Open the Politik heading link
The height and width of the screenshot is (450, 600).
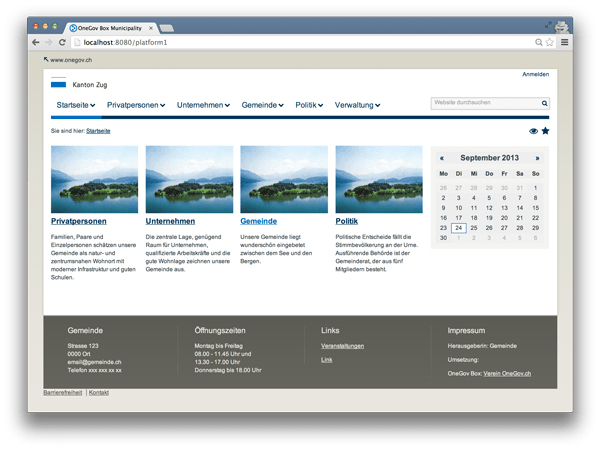click(x=347, y=221)
